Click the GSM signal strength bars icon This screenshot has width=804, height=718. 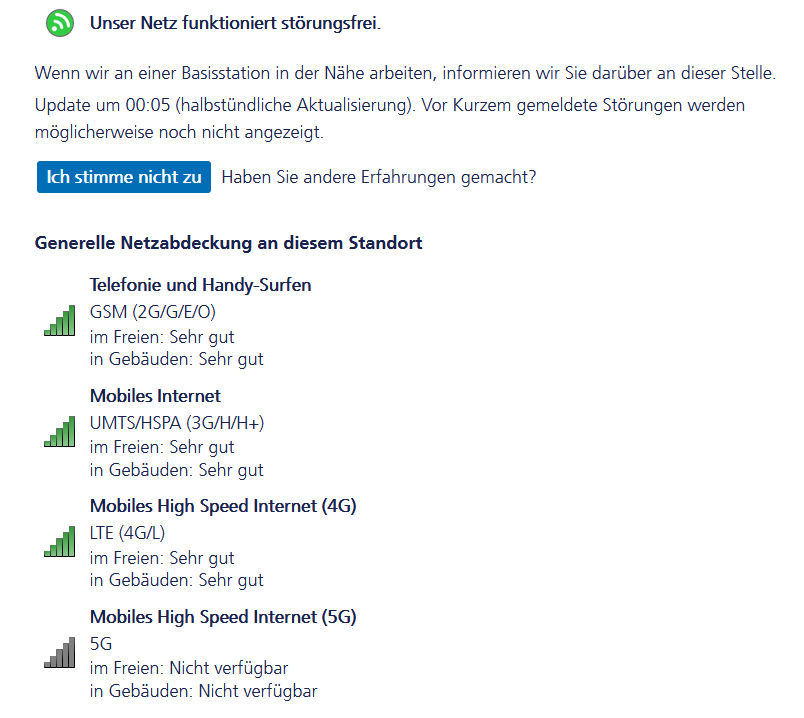pyautogui.click(x=59, y=321)
